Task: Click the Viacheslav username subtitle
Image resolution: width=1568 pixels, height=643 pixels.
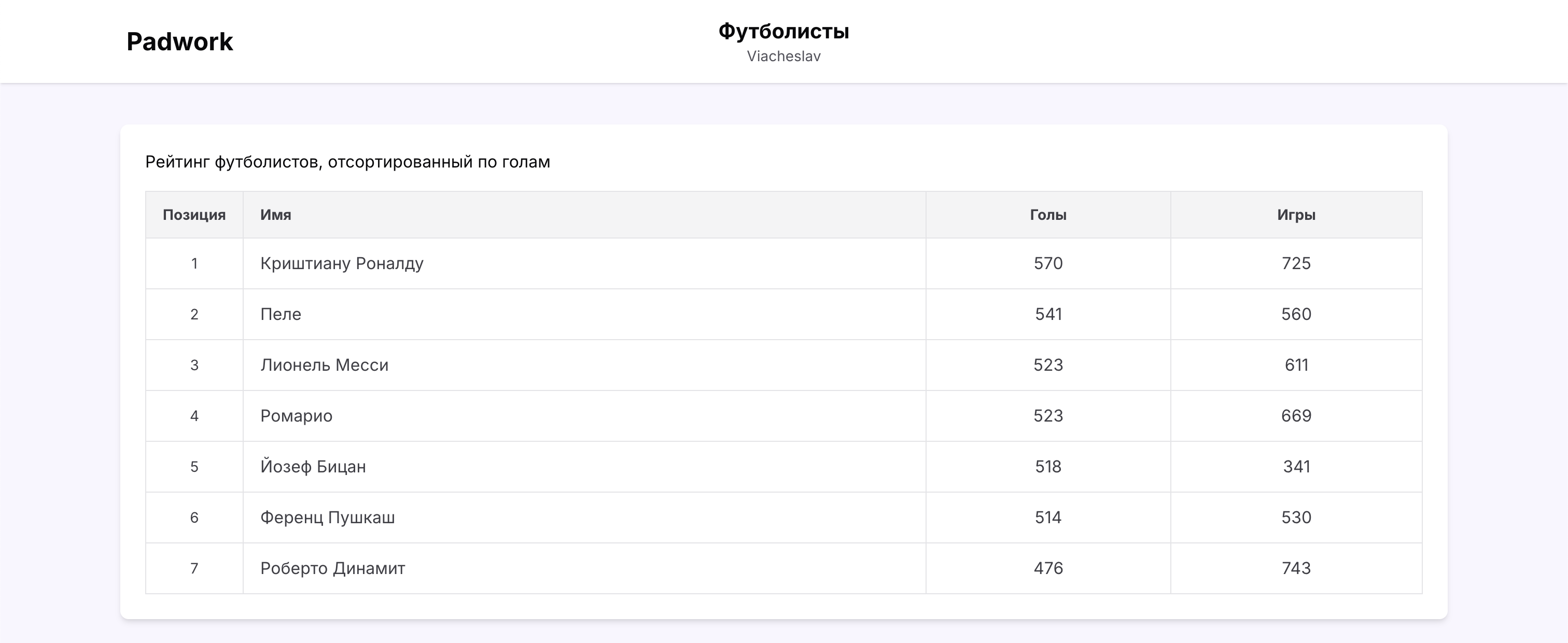Action: click(783, 56)
